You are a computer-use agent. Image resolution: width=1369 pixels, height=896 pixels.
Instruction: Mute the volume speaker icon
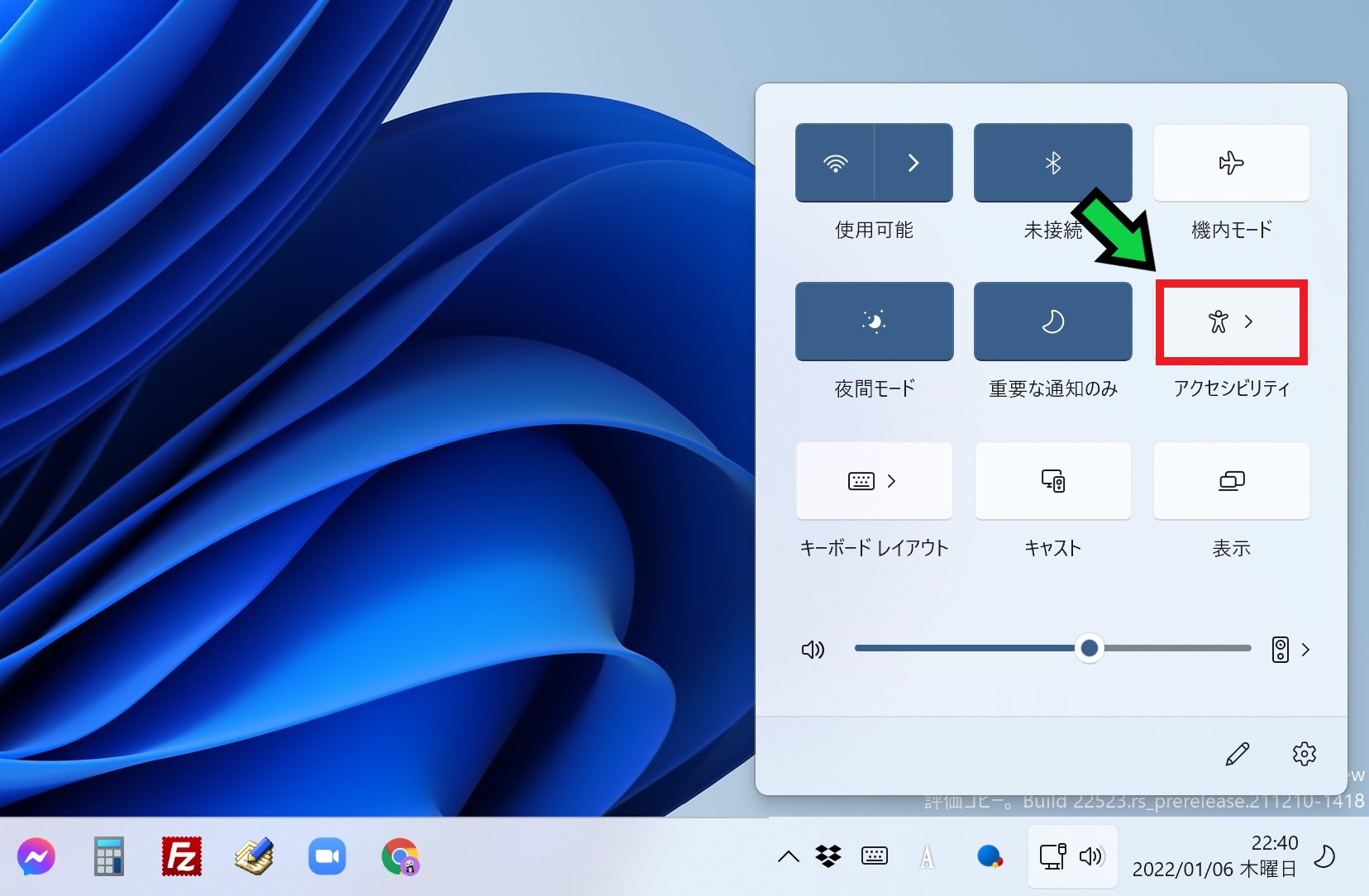[x=813, y=650]
